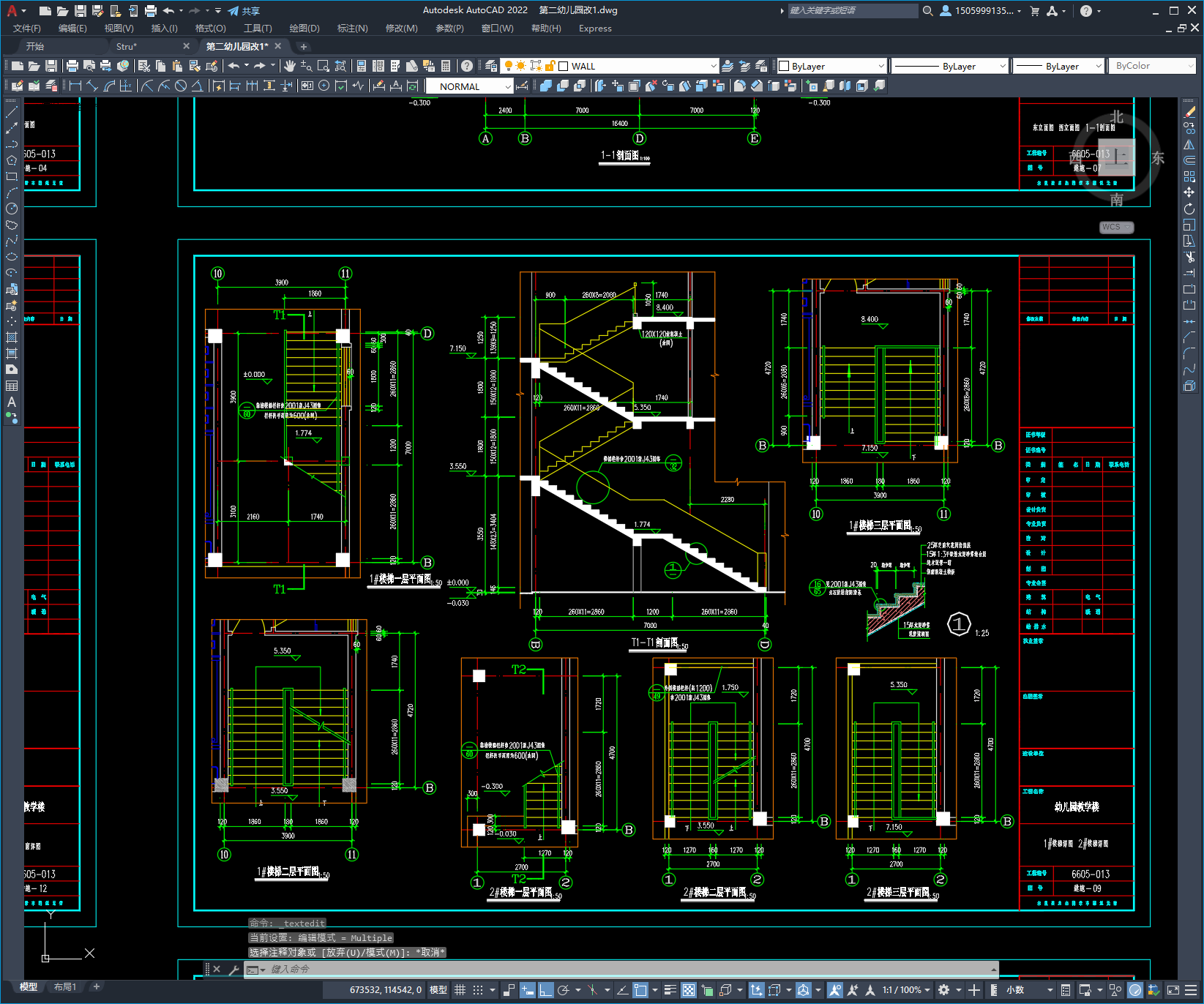Click the Layer Previous icon

744,66
